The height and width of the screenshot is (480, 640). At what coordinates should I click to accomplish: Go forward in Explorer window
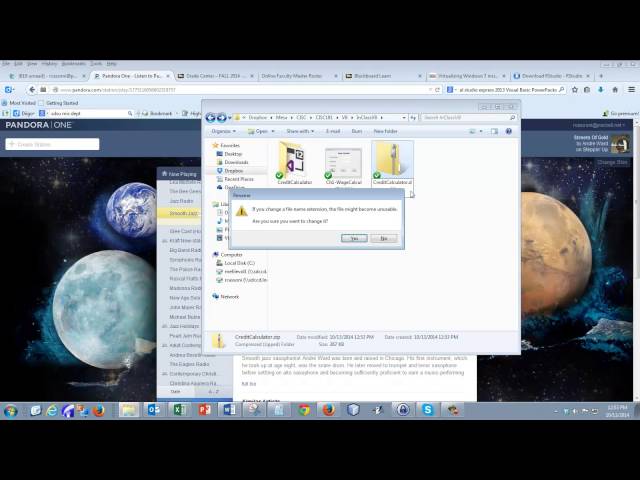[x=221, y=118]
